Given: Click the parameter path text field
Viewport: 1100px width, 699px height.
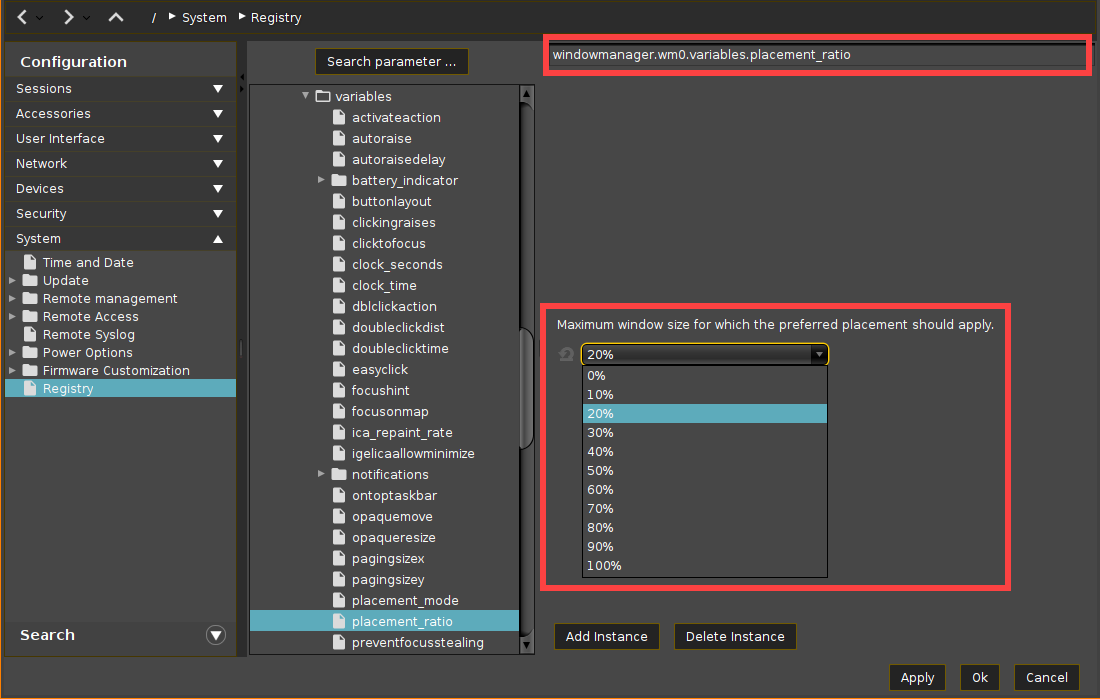Looking at the screenshot, I should pyautogui.click(x=816, y=55).
